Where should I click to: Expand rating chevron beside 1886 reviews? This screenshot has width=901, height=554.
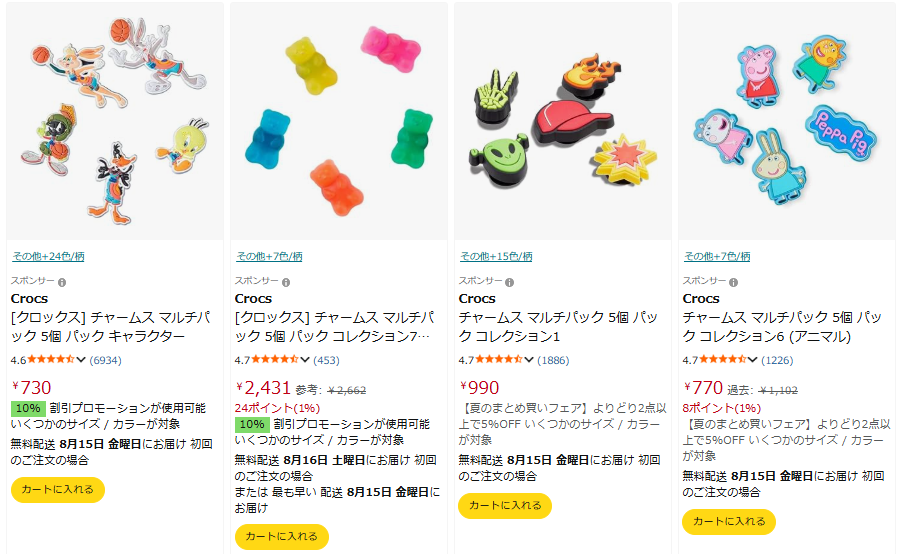529,360
